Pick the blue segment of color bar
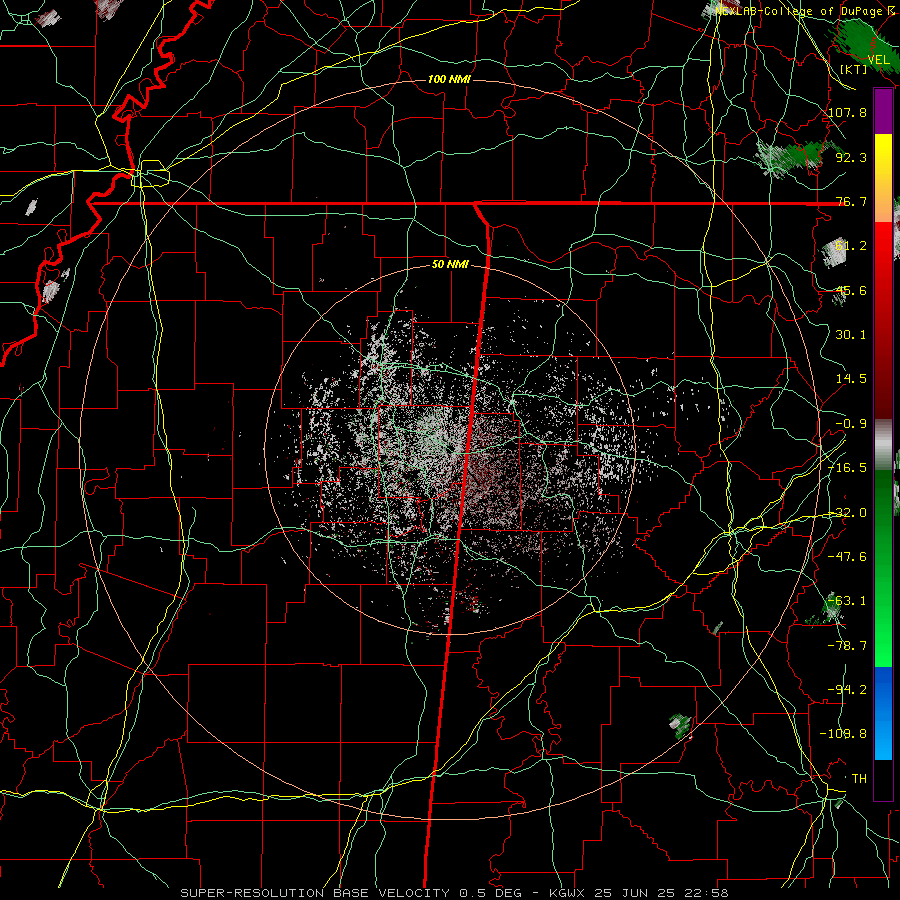Viewport: 900px width, 900px height. (883, 713)
